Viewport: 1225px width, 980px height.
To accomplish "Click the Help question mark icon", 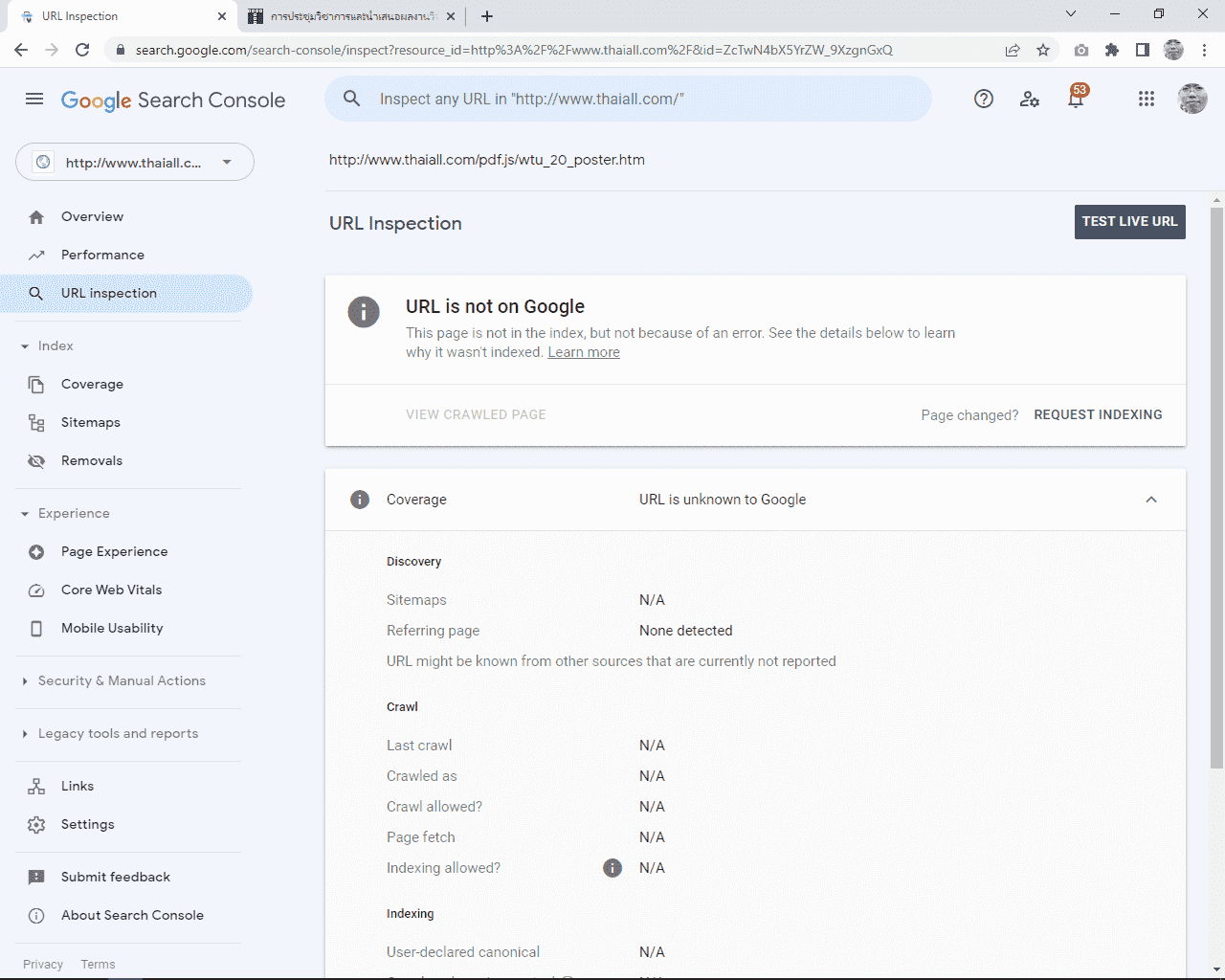I will 983,99.
